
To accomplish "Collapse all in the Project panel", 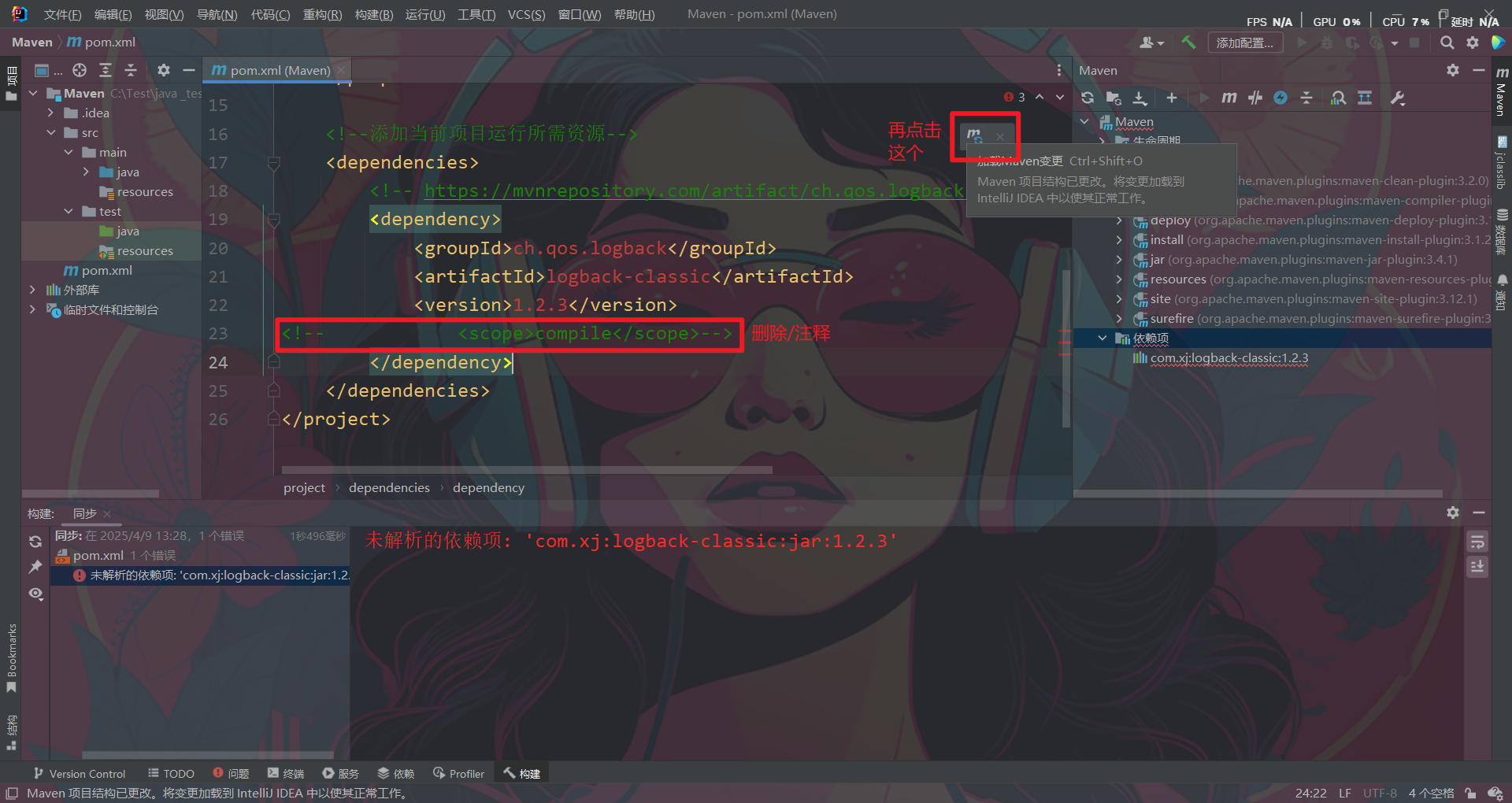I will point(131,70).
